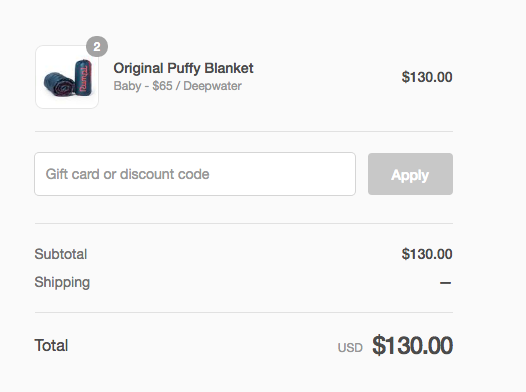This screenshot has width=526, height=392.
Task: Click the divider line below the product row
Action: click(244, 131)
